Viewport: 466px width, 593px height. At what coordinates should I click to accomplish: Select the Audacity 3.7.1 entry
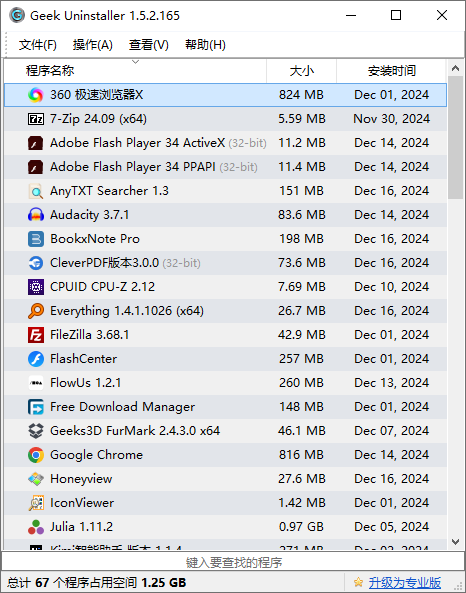(90, 215)
